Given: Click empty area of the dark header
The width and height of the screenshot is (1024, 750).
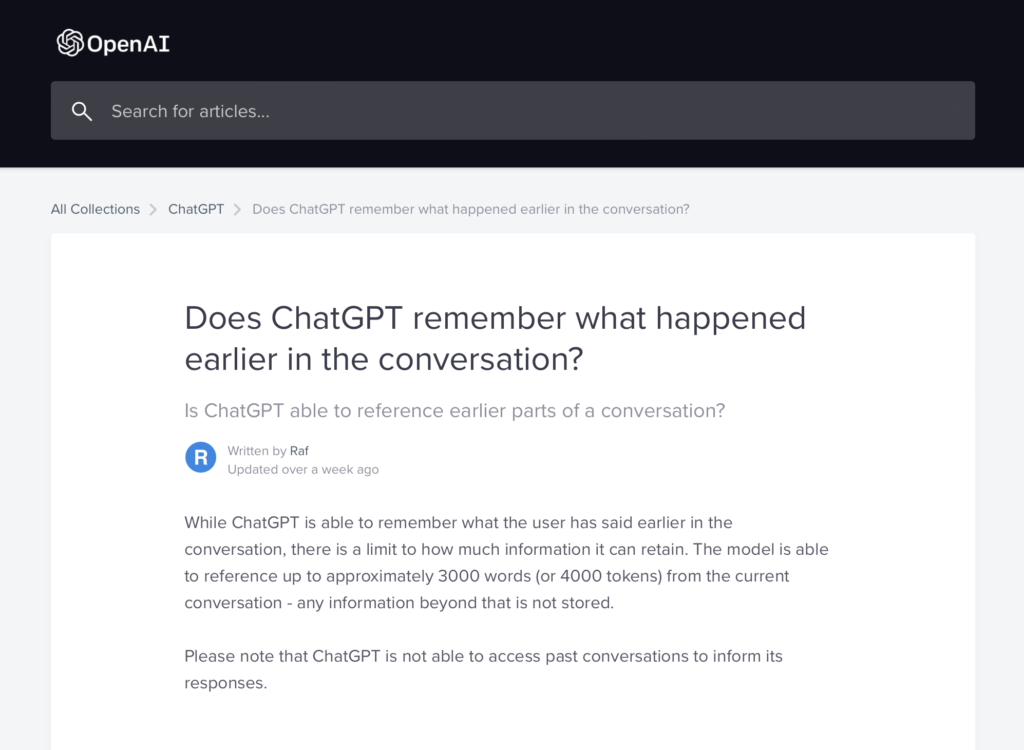Looking at the screenshot, I should 600,40.
